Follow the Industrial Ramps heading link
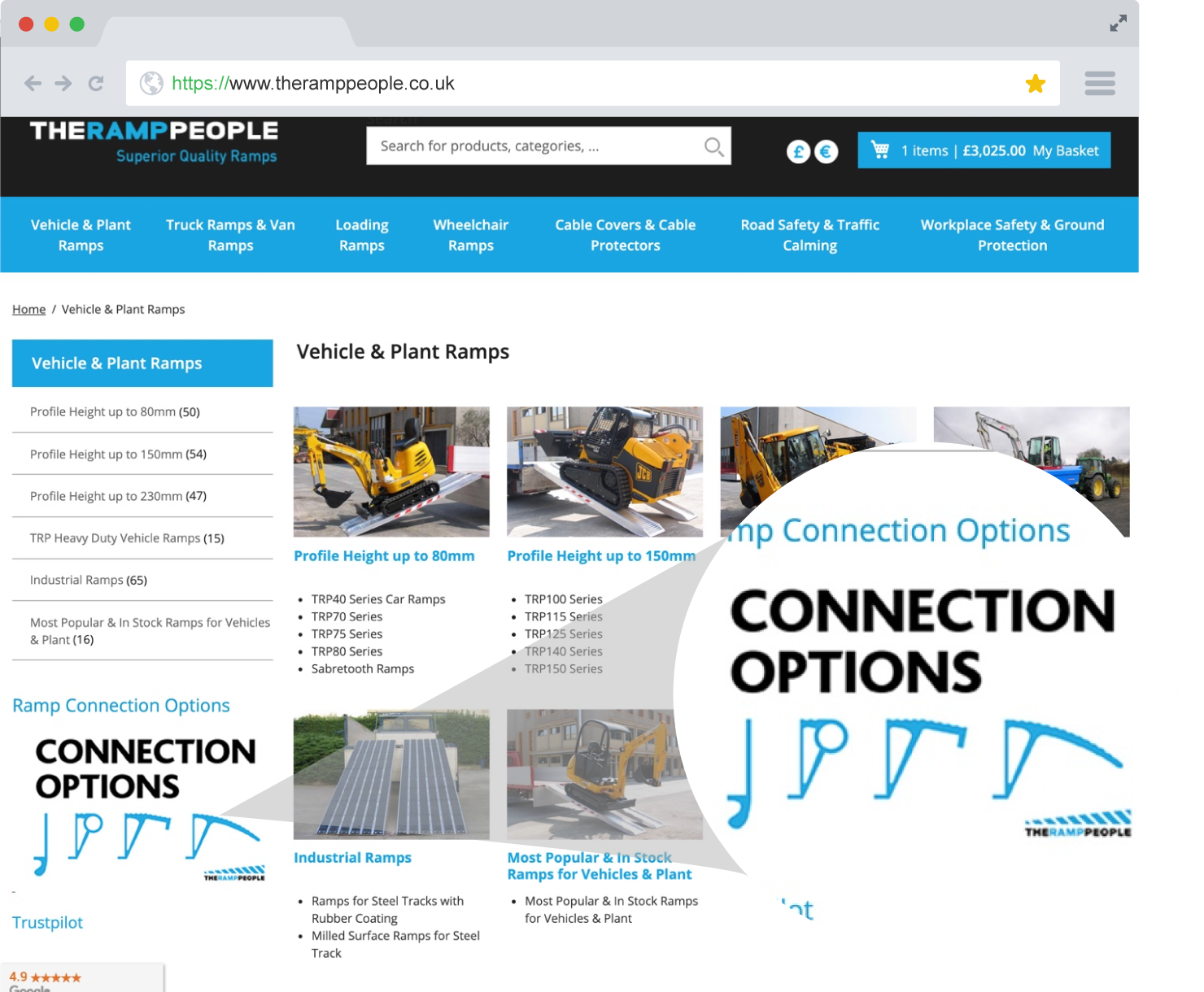The width and height of the screenshot is (1204, 992). [352, 858]
